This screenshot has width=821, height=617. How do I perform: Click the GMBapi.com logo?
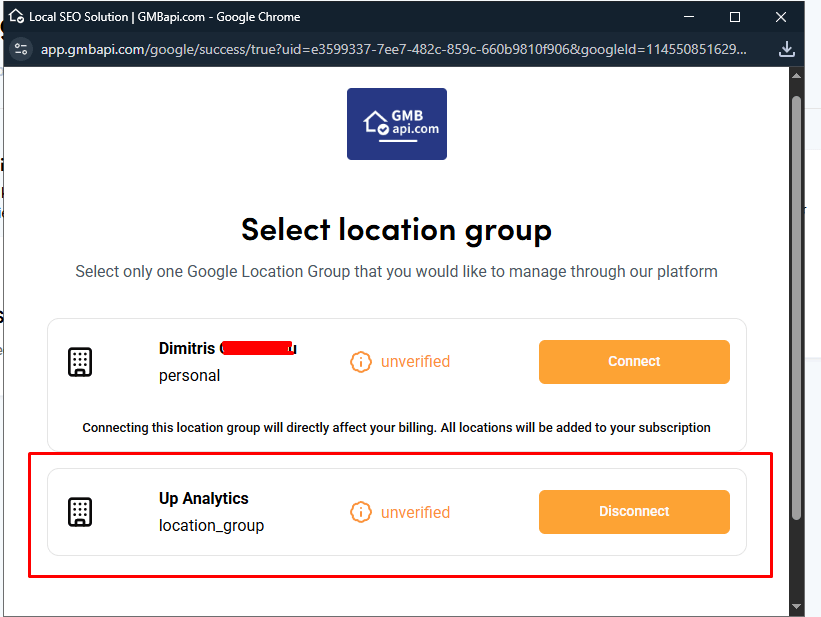397,124
